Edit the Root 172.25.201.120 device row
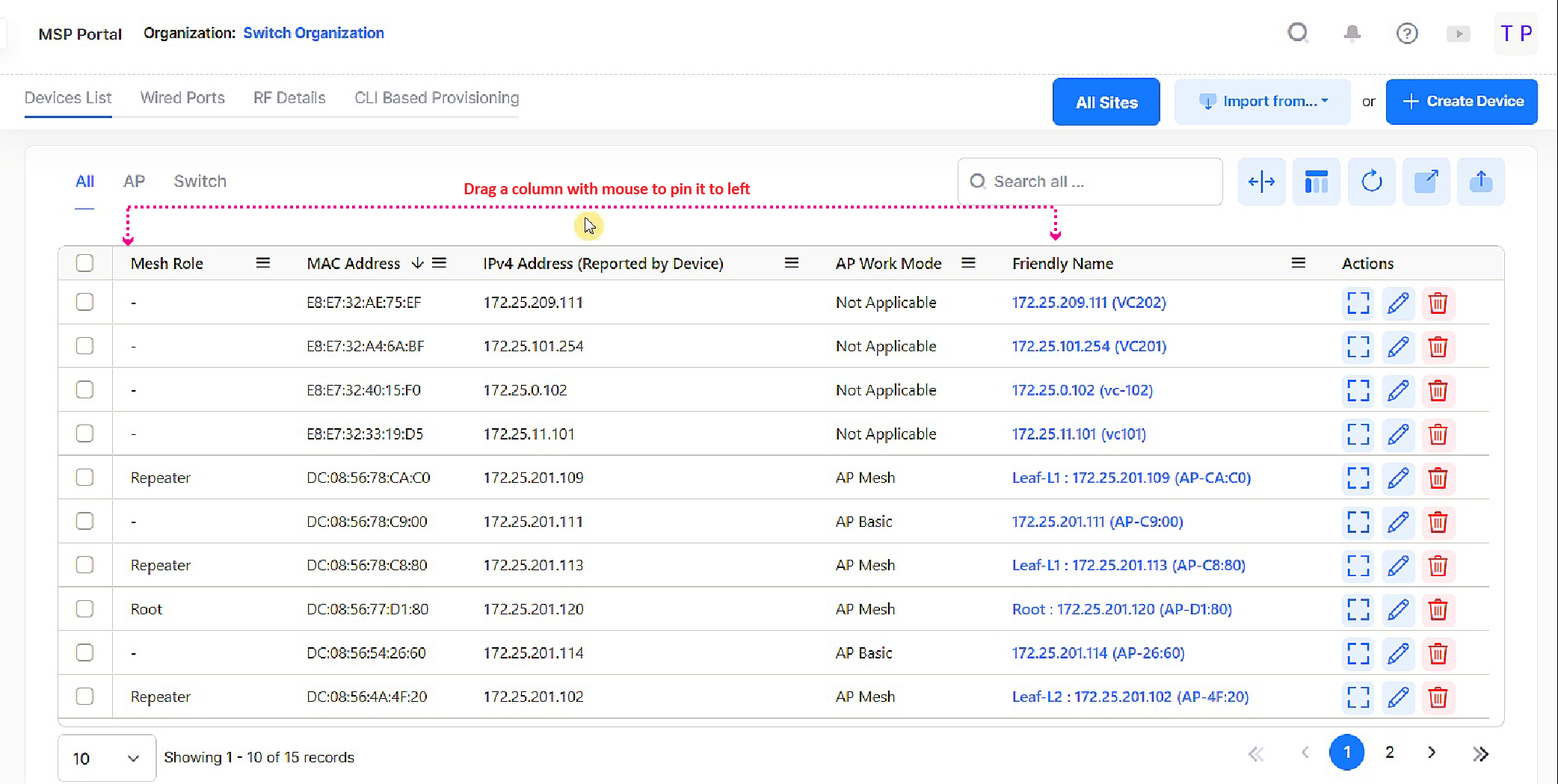The width and height of the screenshot is (1558, 784). (1398, 610)
